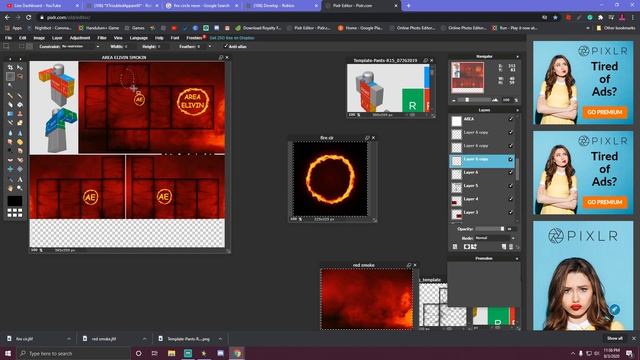Click the Chrome bookmark star icon
Screen dimensions: 640x360
(555, 18)
